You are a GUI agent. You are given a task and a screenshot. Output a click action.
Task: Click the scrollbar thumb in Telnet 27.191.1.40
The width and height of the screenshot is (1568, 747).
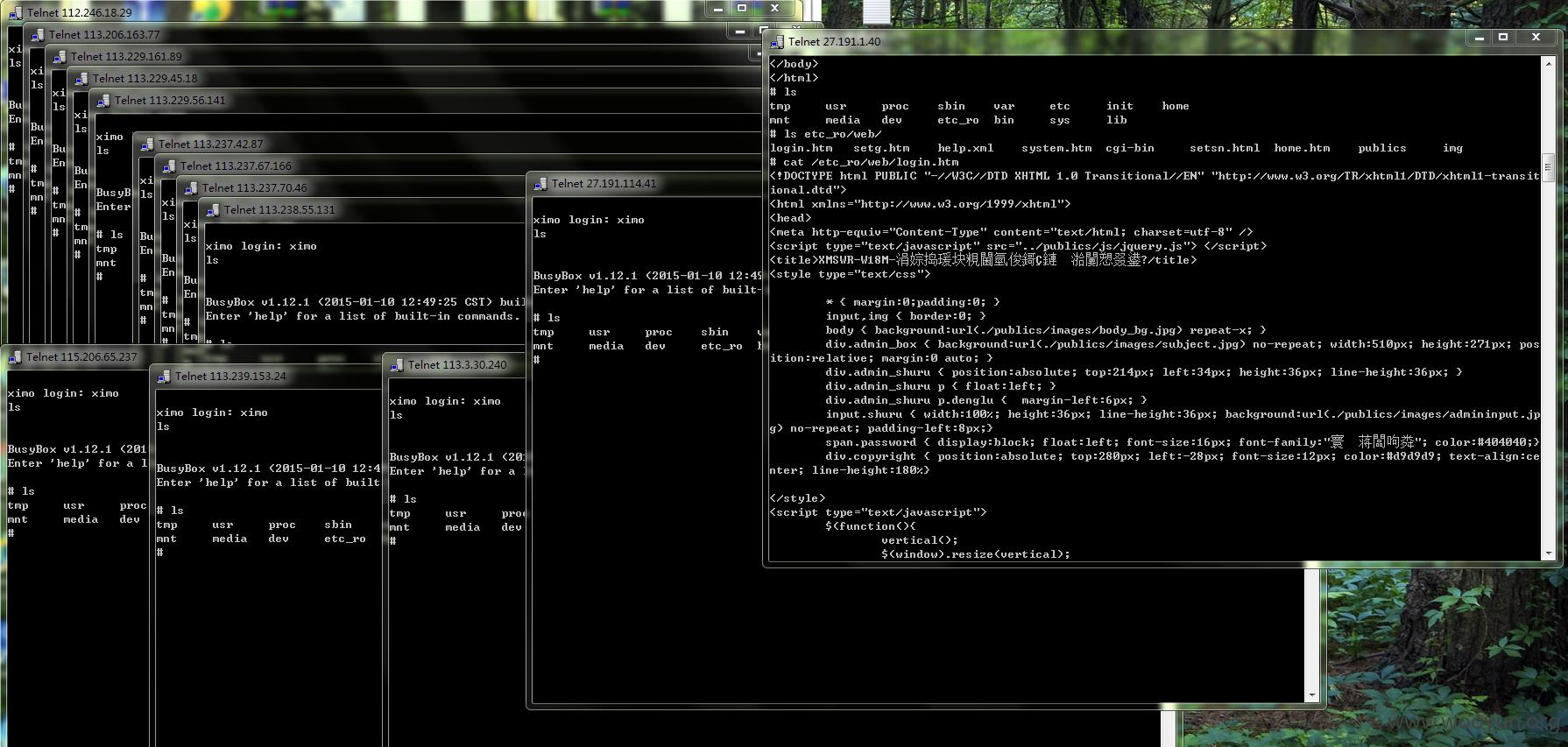pos(1548,167)
